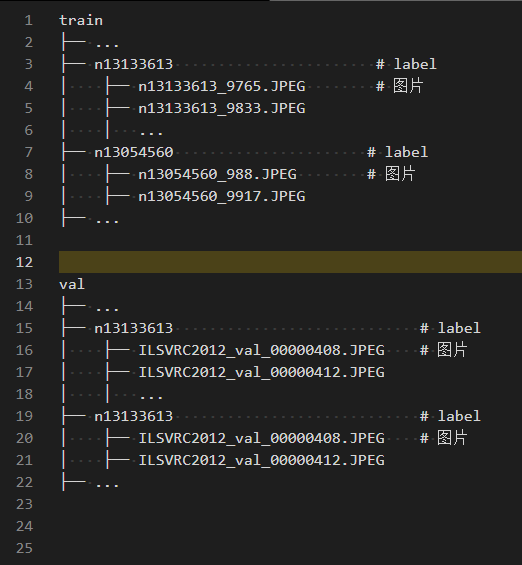Place the cursor on highlighted line 12
Screen dimensions: 522x565
290,262
